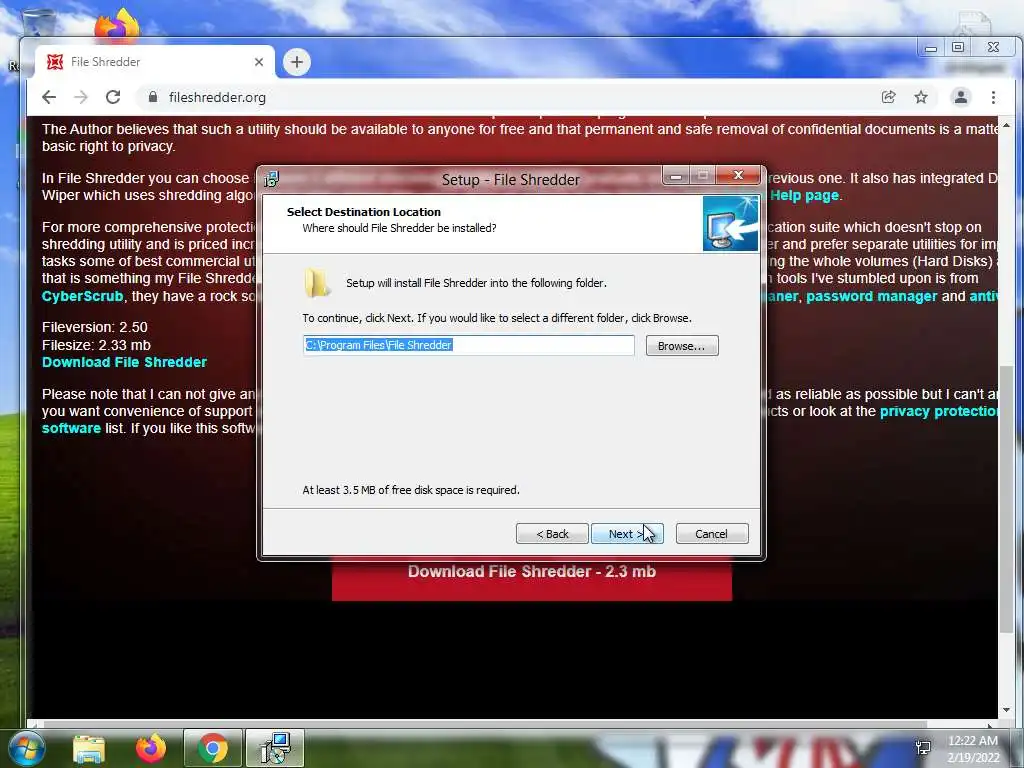Click the yellow folder icon in Setup
Viewport: 1024px width, 768px height.
pos(317,283)
